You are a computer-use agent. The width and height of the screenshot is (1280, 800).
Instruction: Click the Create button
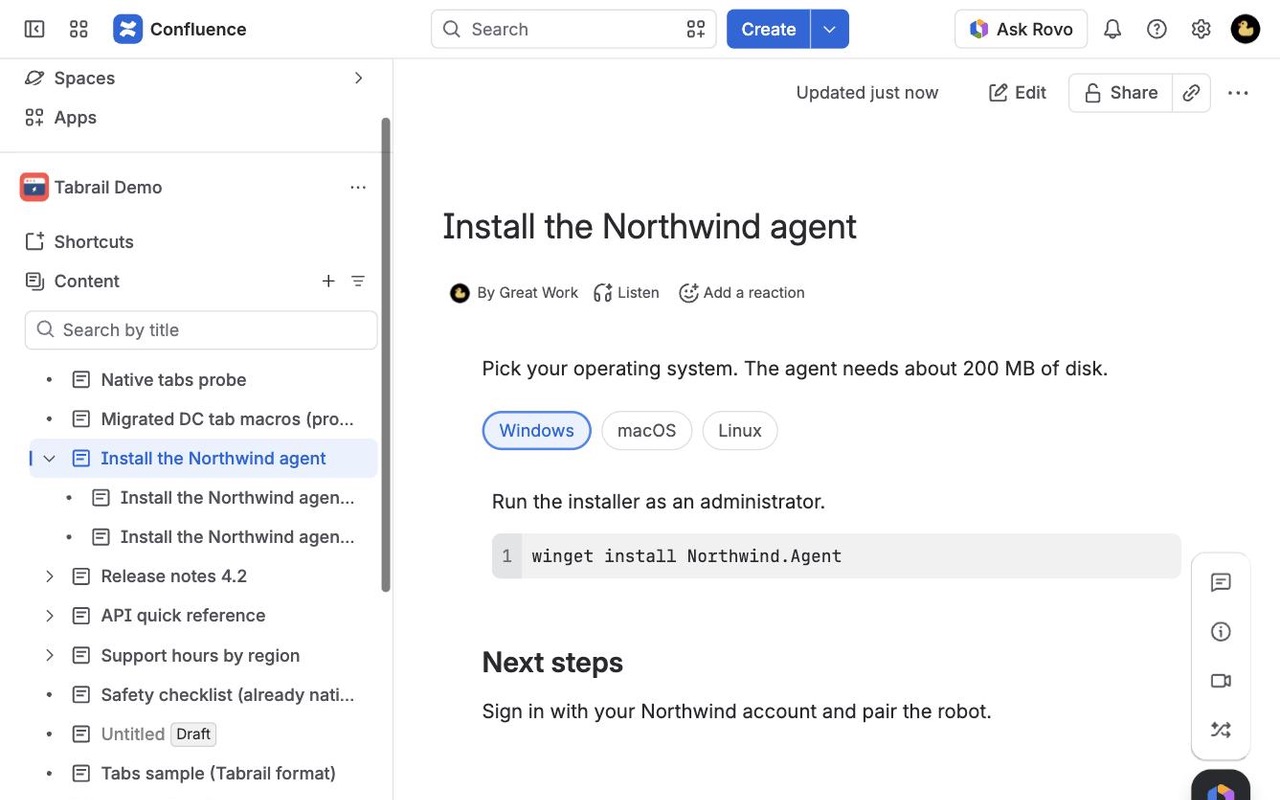point(768,29)
